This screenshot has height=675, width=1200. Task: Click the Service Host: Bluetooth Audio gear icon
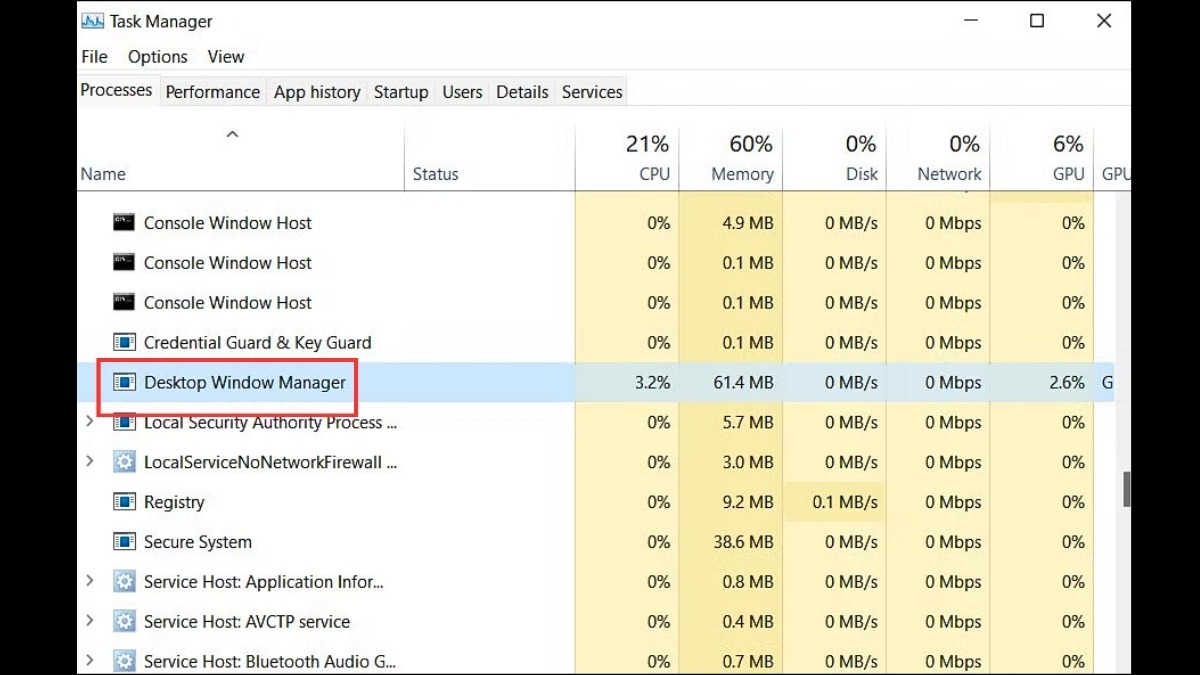pyautogui.click(x=124, y=662)
